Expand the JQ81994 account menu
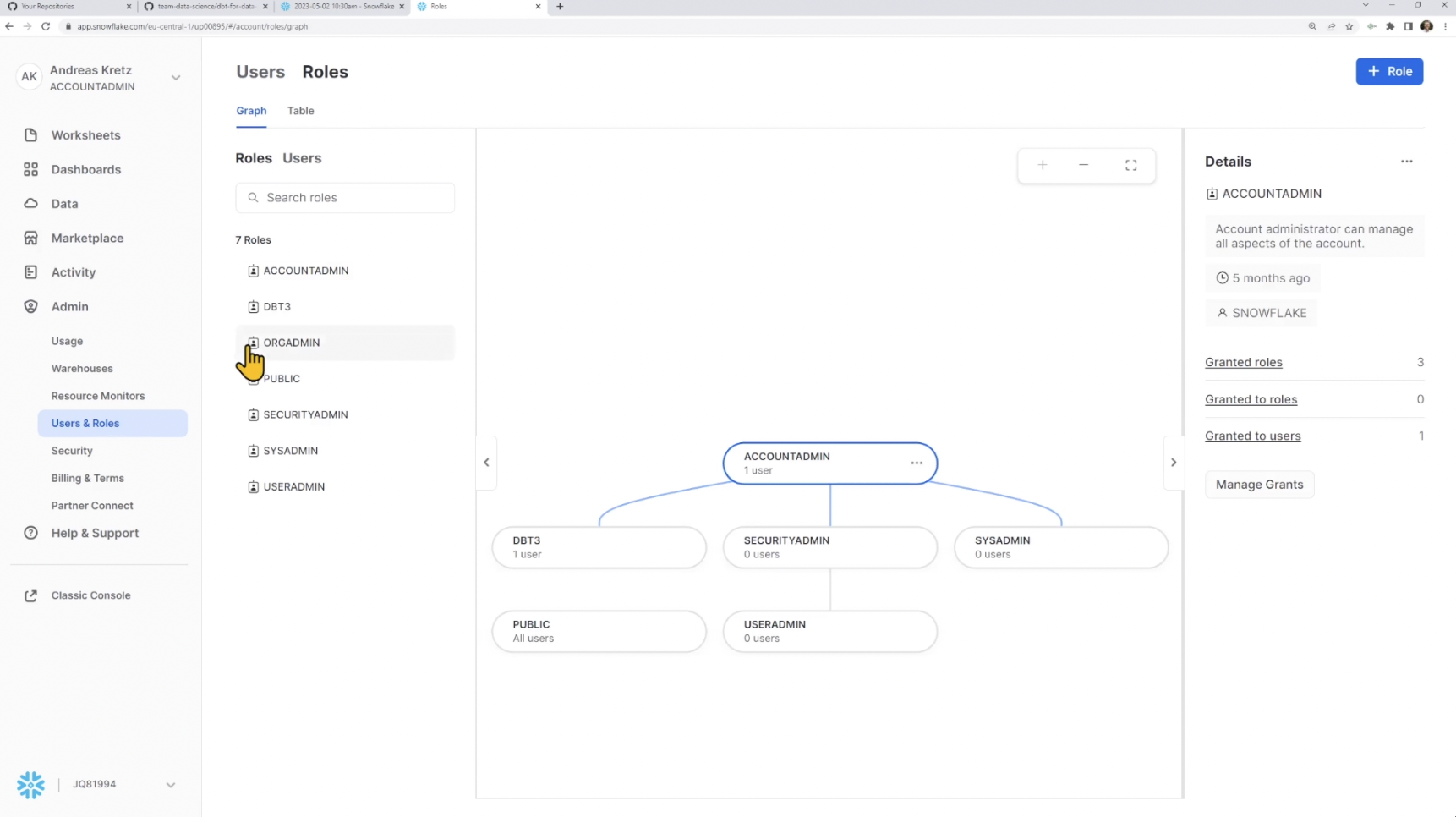The image size is (1456, 817). [170, 785]
